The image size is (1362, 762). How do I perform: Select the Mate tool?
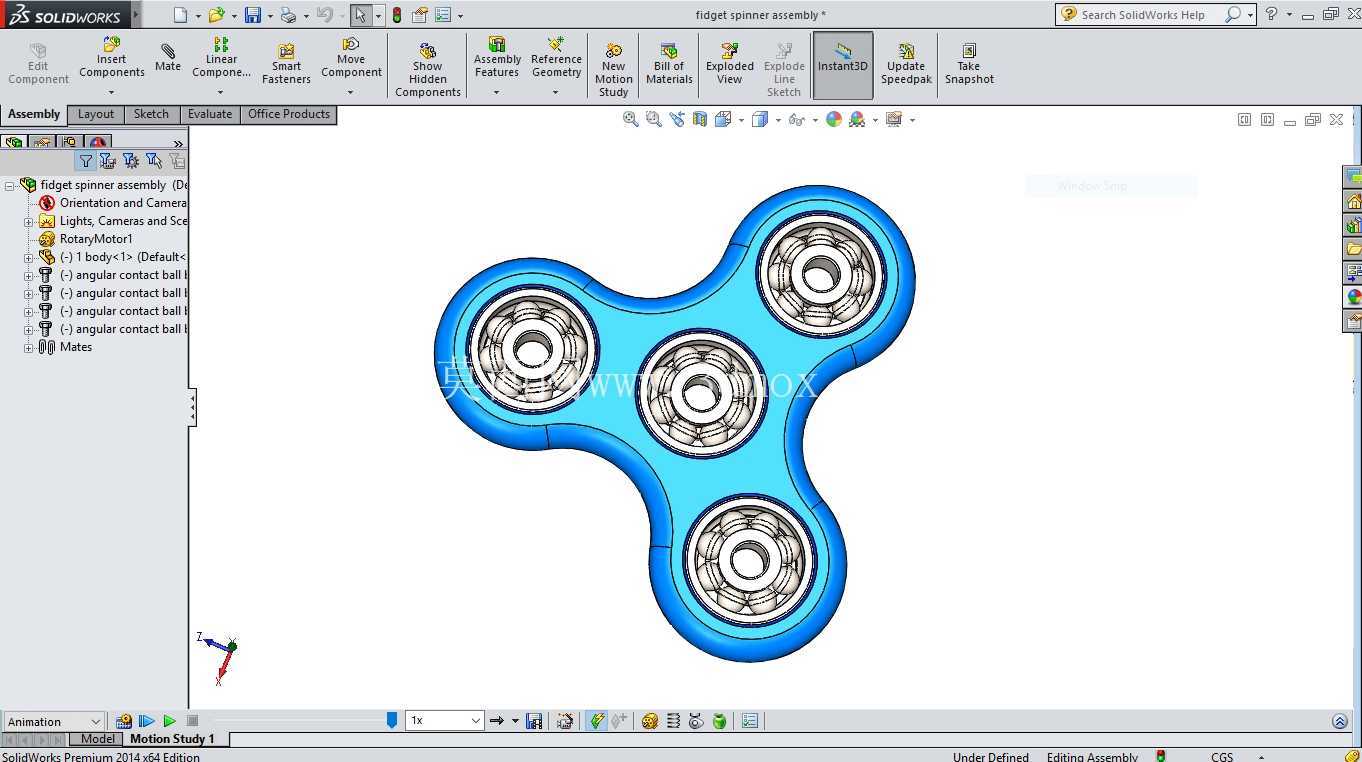pyautogui.click(x=168, y=58)
